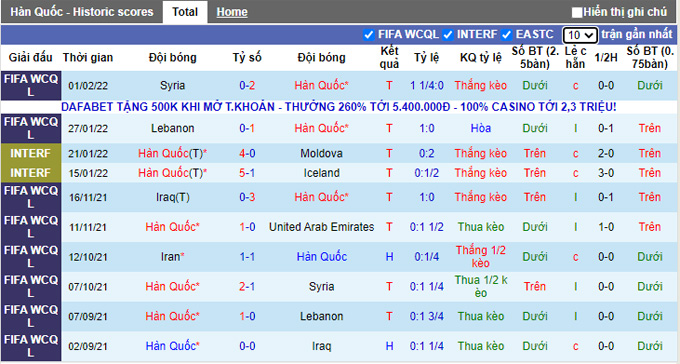Click Thua kèo in United Arab Emirates row
The height and width of the screenshot is (364, 680).
481,227
